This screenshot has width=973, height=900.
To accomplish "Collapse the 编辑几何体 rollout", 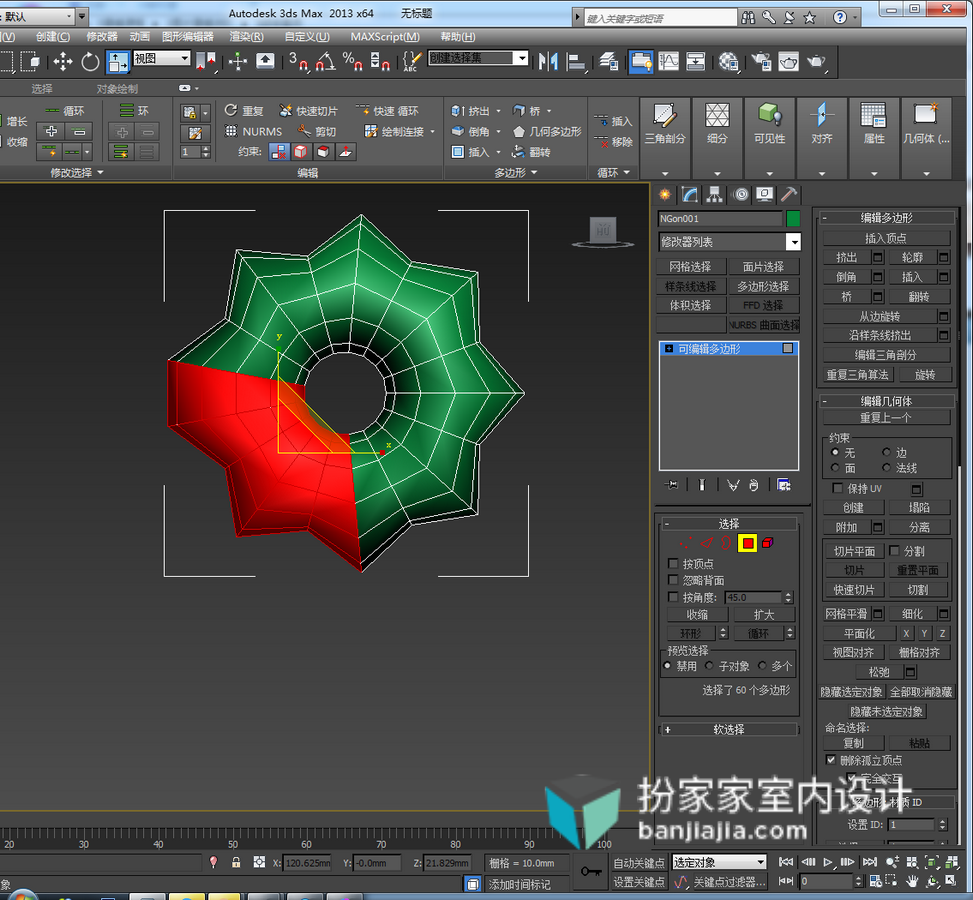I will [x=887, y=401].
